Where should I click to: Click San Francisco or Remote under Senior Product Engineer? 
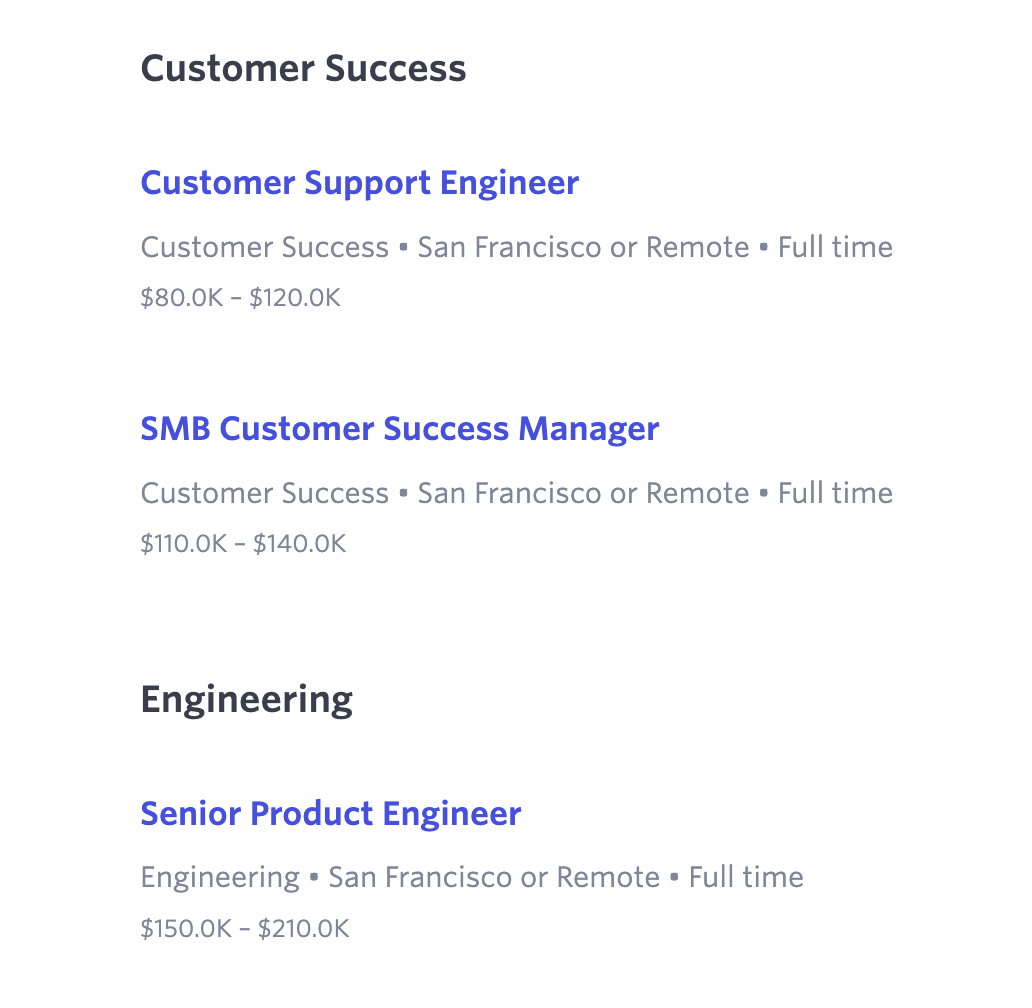click(x=494, y=877)
